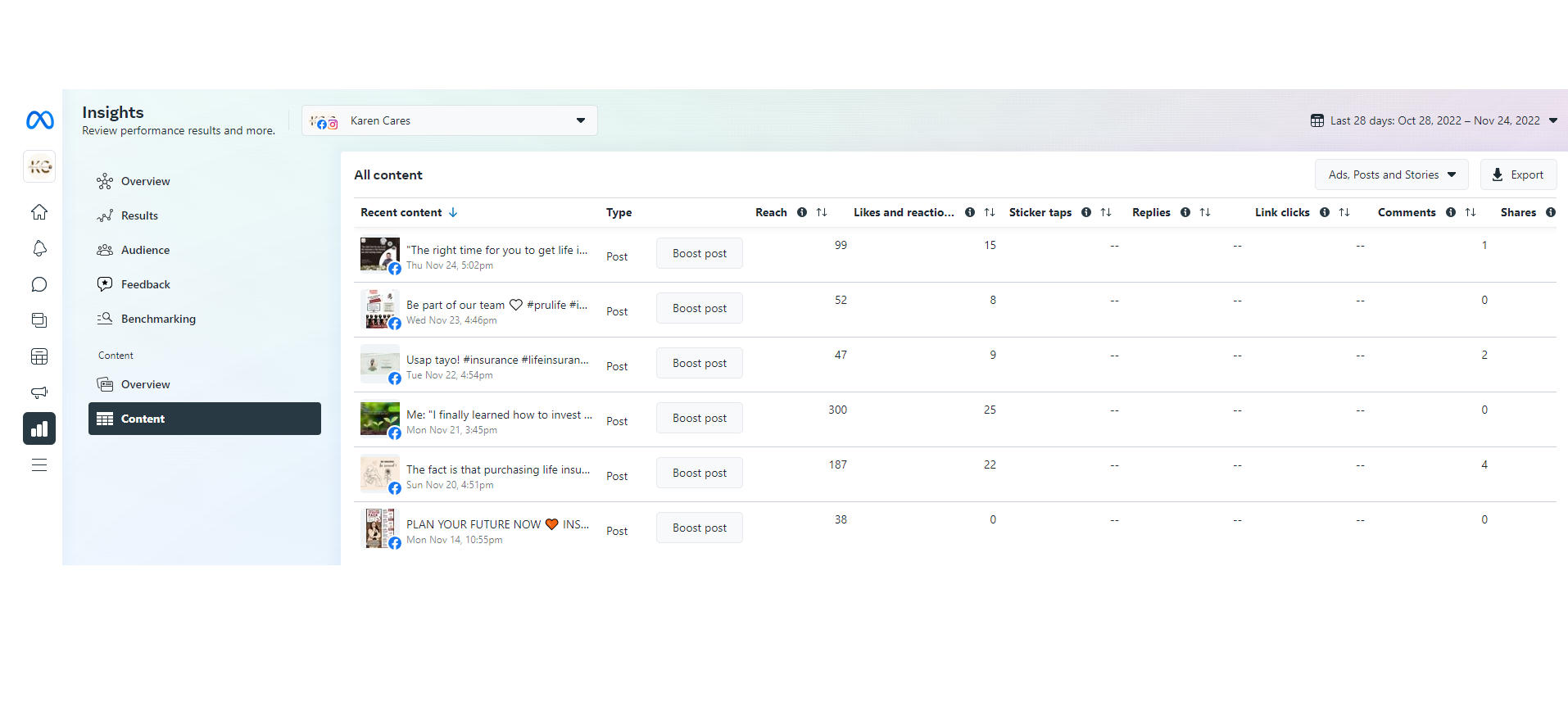The height and width of the screenshot is (725, 1568).
Task: Toggle sort order for Reach column
Action: coord(822,212)
